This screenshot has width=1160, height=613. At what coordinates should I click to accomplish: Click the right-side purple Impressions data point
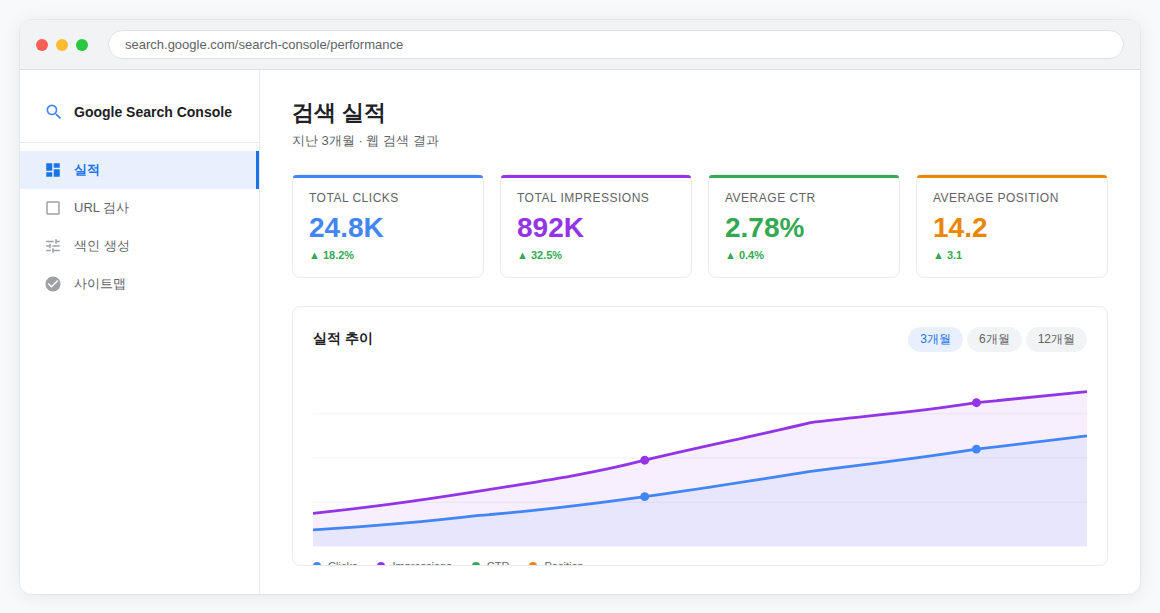tap(977, 403)
